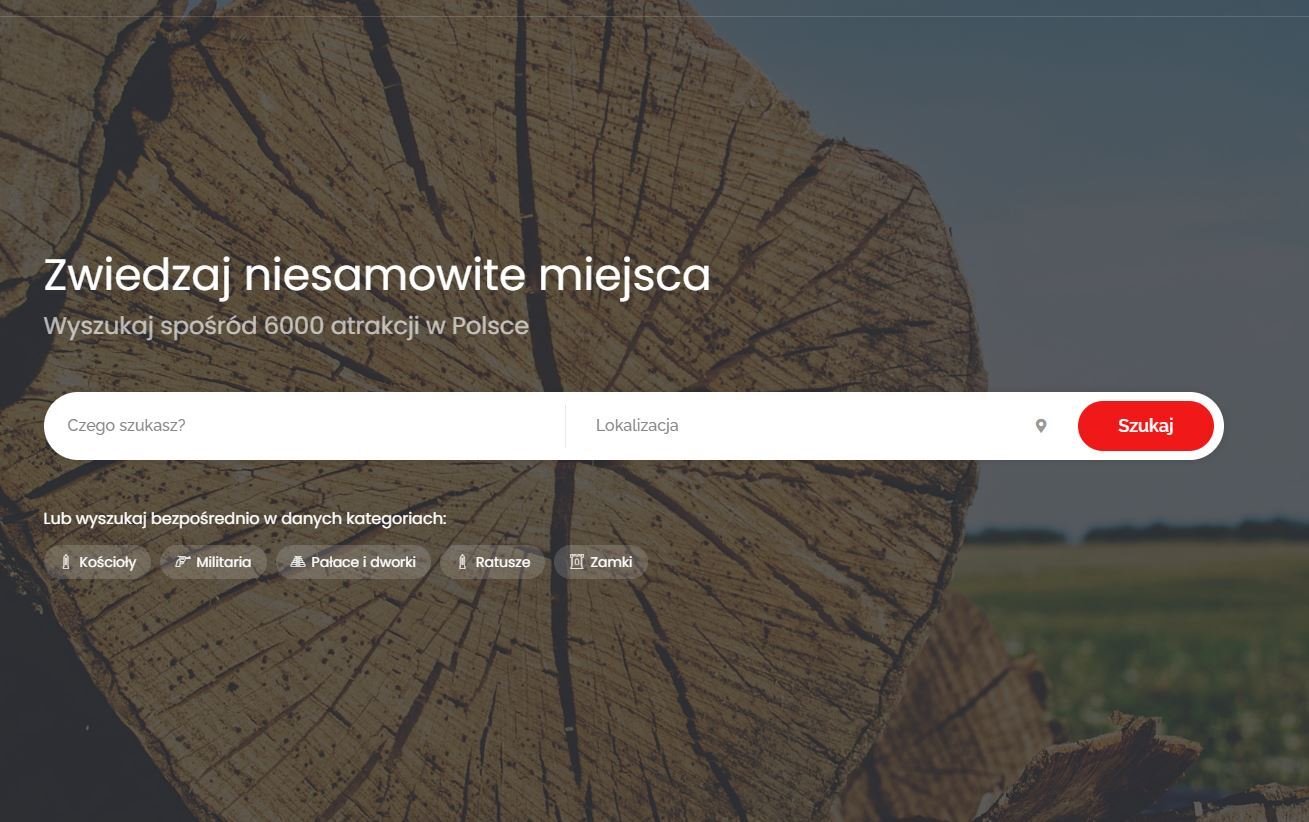Click the 'Zwiedzaj niesamowite miejsca' heading
The width and height of the screenshot is (1309, 822).
(x=377, y=276)
